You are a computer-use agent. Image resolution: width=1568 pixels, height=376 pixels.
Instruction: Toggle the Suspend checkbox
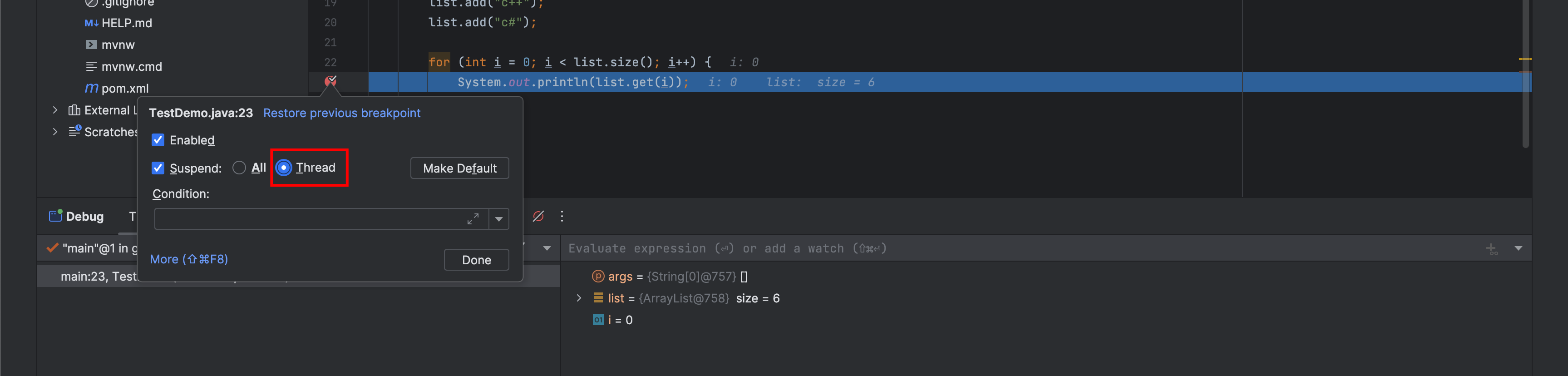(x=158, y=168)
